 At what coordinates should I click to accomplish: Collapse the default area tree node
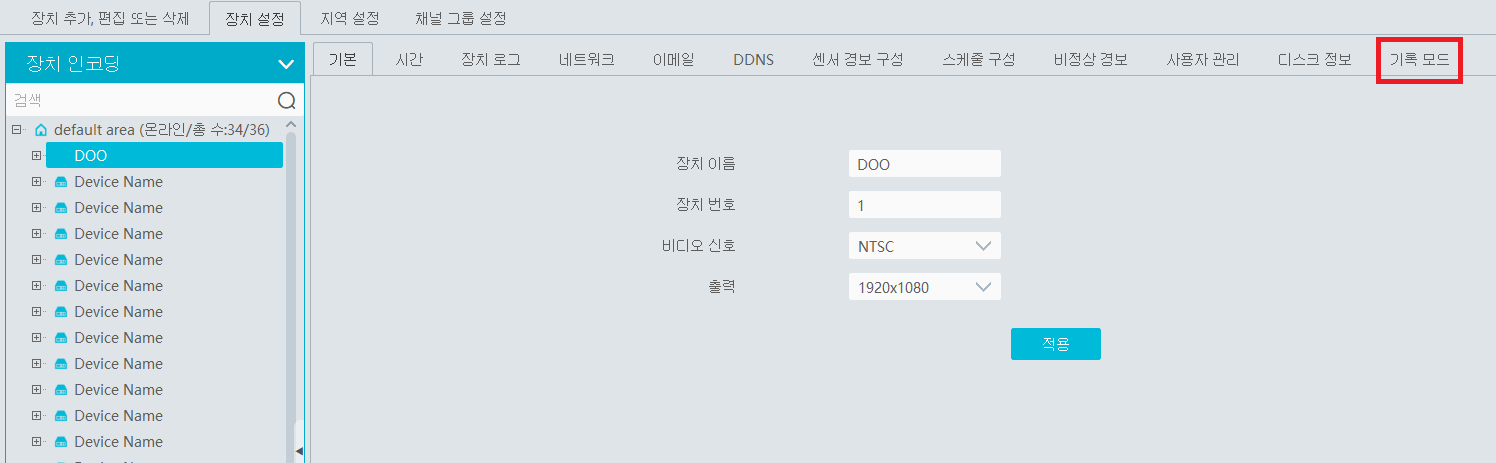17,130
